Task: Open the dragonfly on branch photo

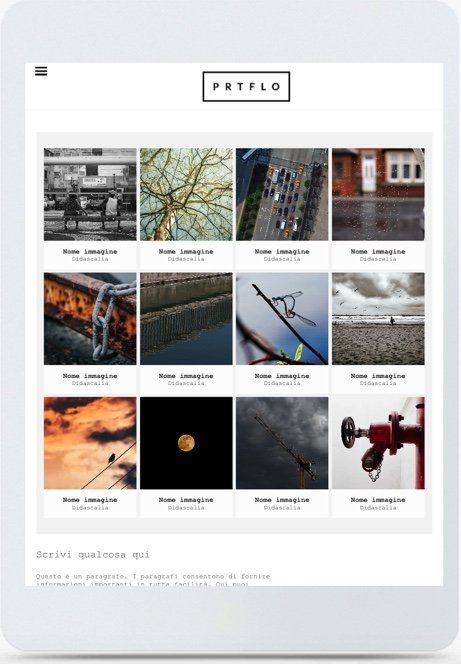Action: point(282,318)
